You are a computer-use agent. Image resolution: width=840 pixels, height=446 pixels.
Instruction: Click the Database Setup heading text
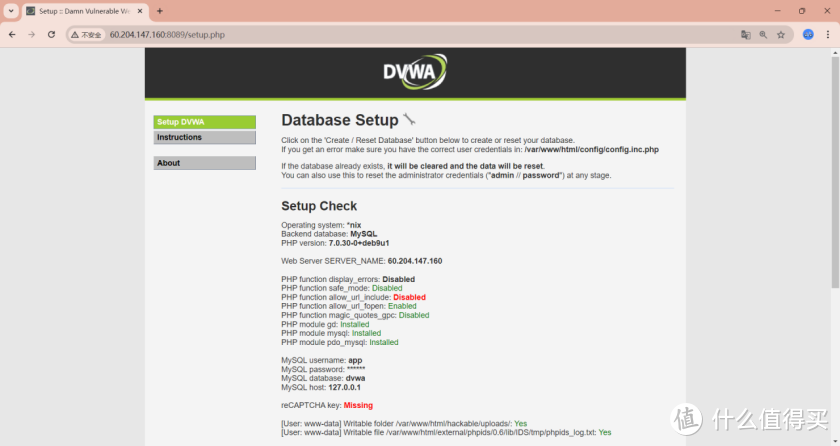point(339,121)
